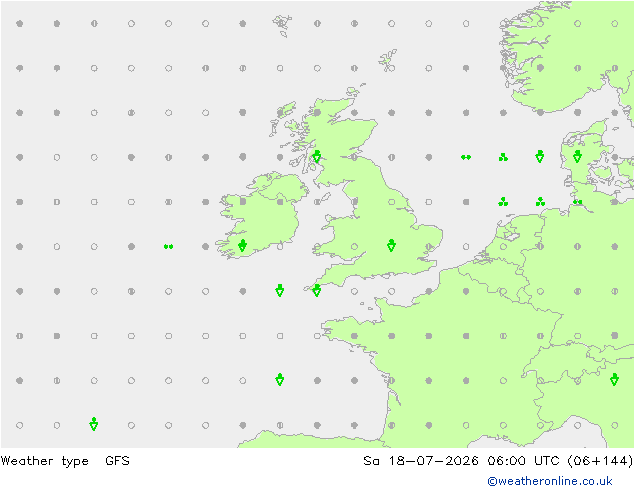Screen dimensions: 634x490
Task: Click the shower symbol in sea west of Cornwall
Action: click(x=279, y=290)
